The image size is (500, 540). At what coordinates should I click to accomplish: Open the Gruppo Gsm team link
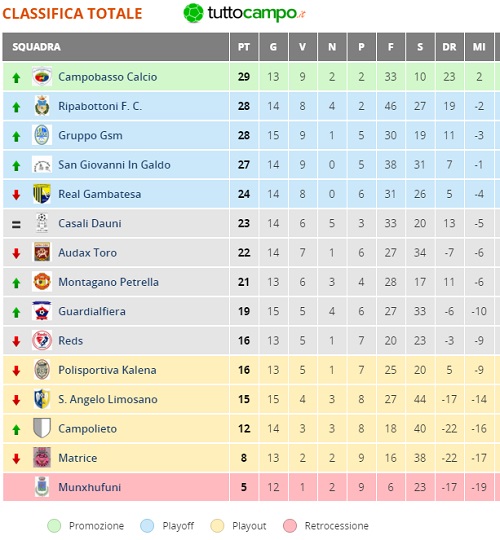90,135
